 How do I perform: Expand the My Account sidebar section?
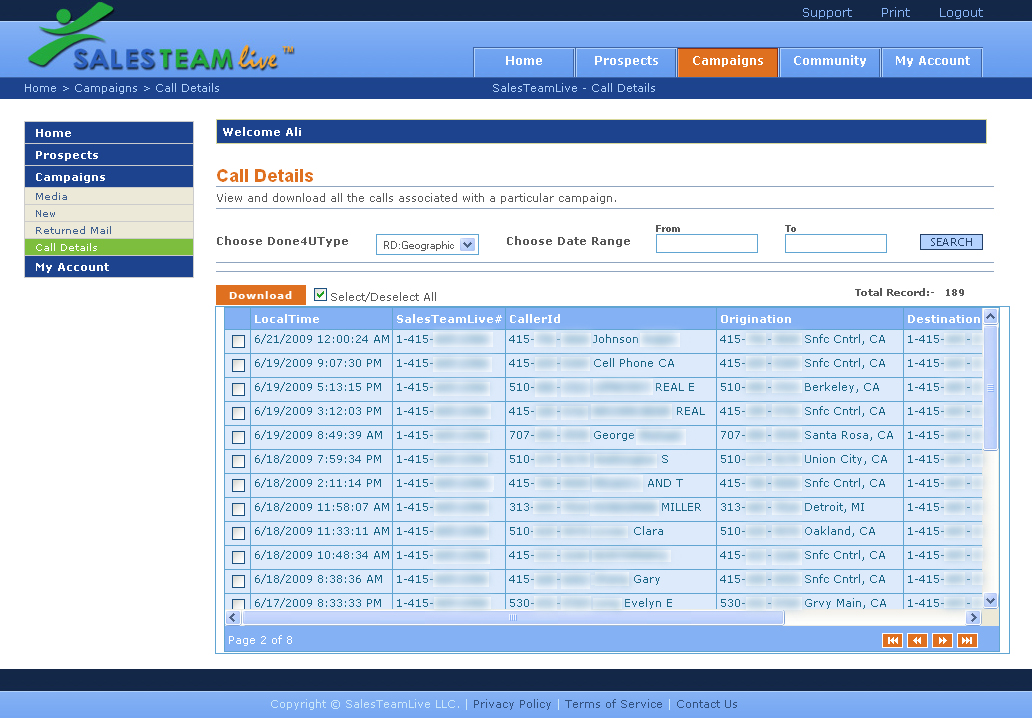[108, 267]
